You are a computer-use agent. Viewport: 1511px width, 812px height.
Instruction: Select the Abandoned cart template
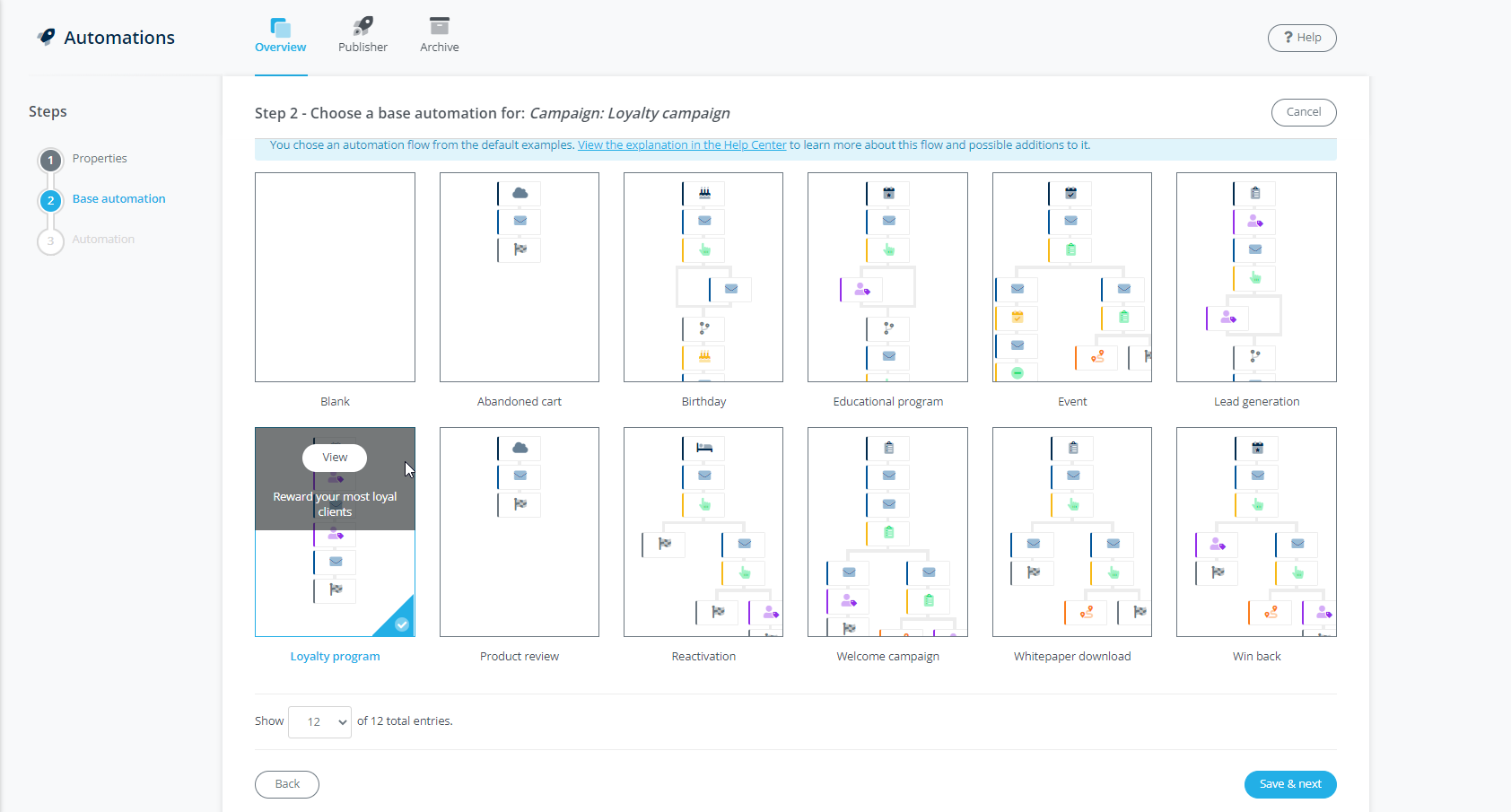click(x=519, y=277)
